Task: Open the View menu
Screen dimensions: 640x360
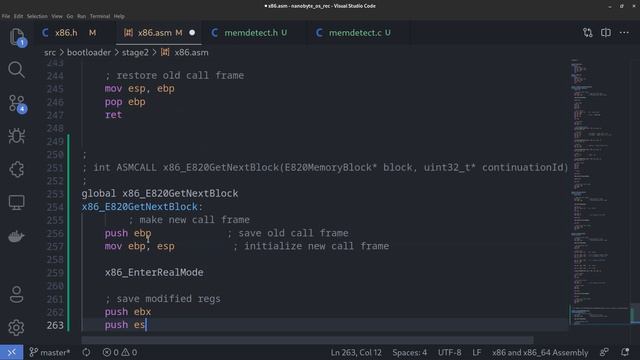Action: pyautogui.click(x=57, y=16)
